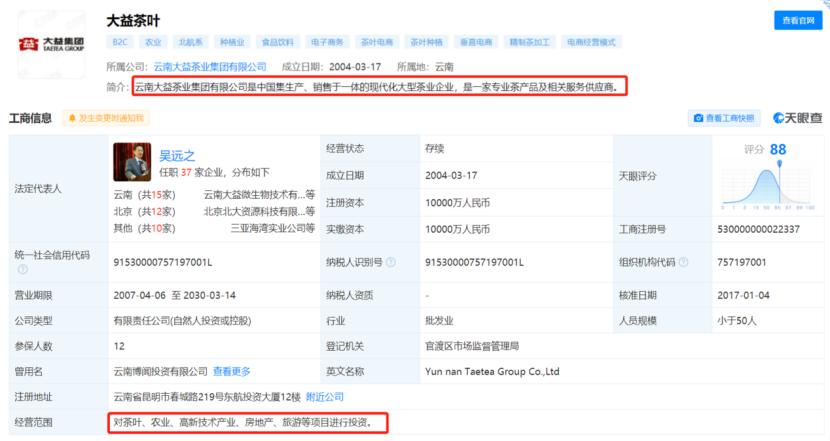The width and height of the screenshot is (830, 441).
Task: Click the English name Yun nan Taetea Group Co.,Ltd
Action: tap(492, 372)
